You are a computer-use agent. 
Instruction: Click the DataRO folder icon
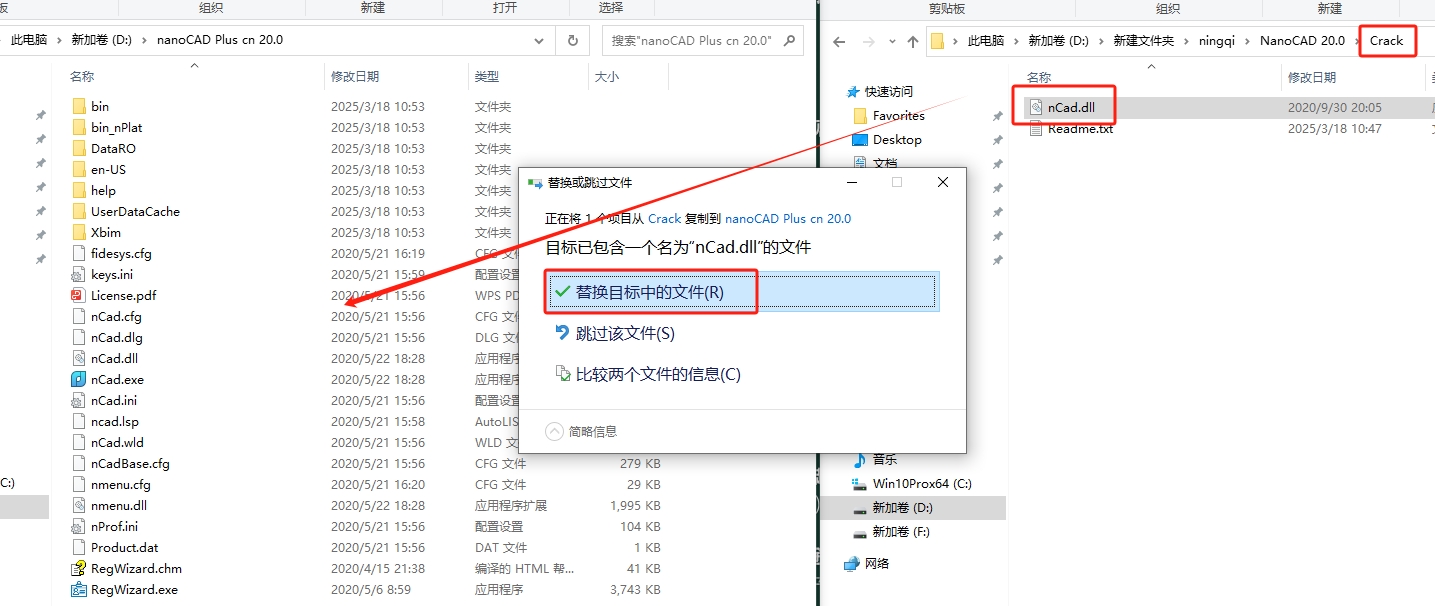(x=79, y=148)
